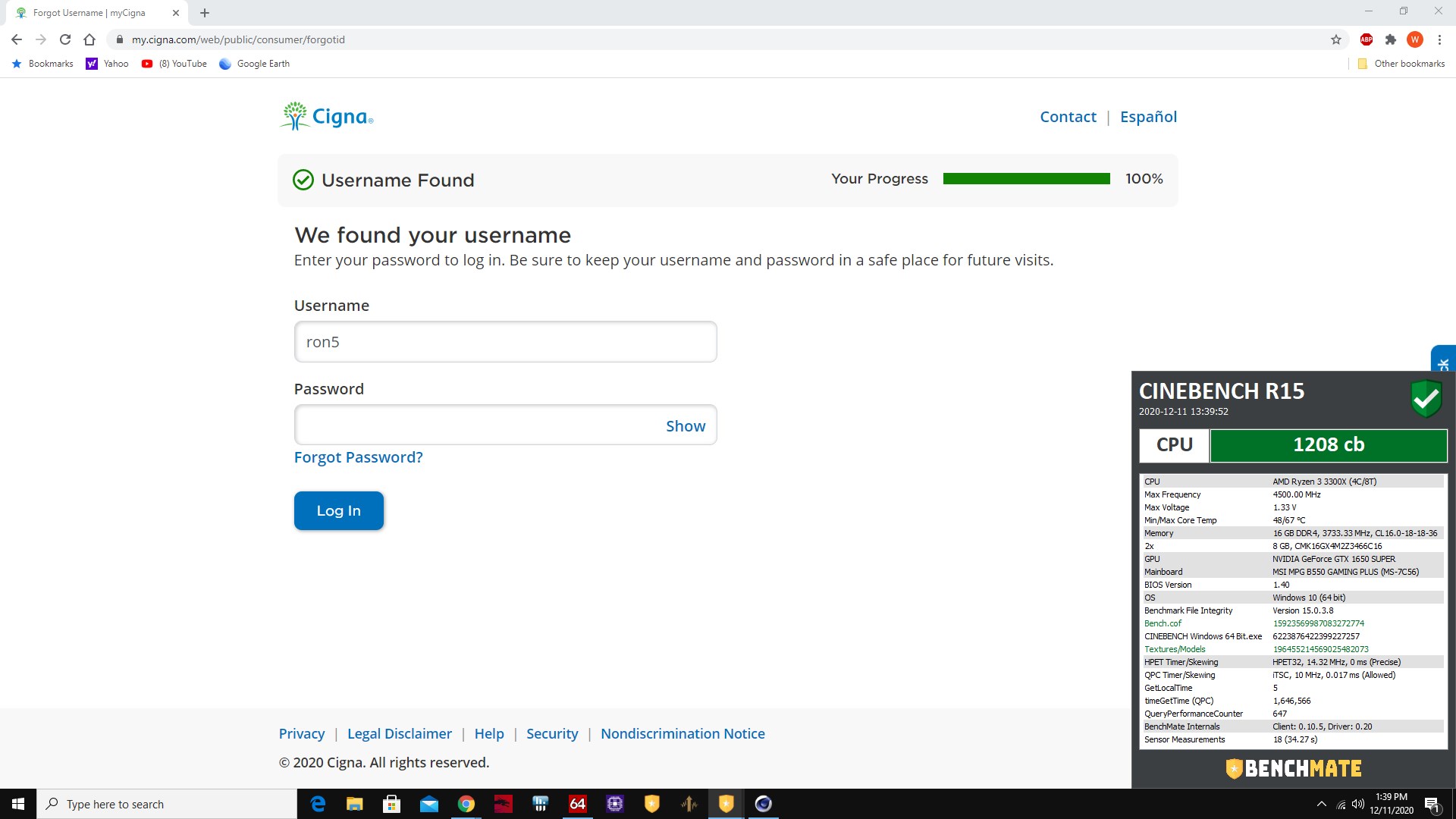Click the browser forward arrow
Image resolution: width=1456 pixels, height=819 pixels.
(41, 39)
